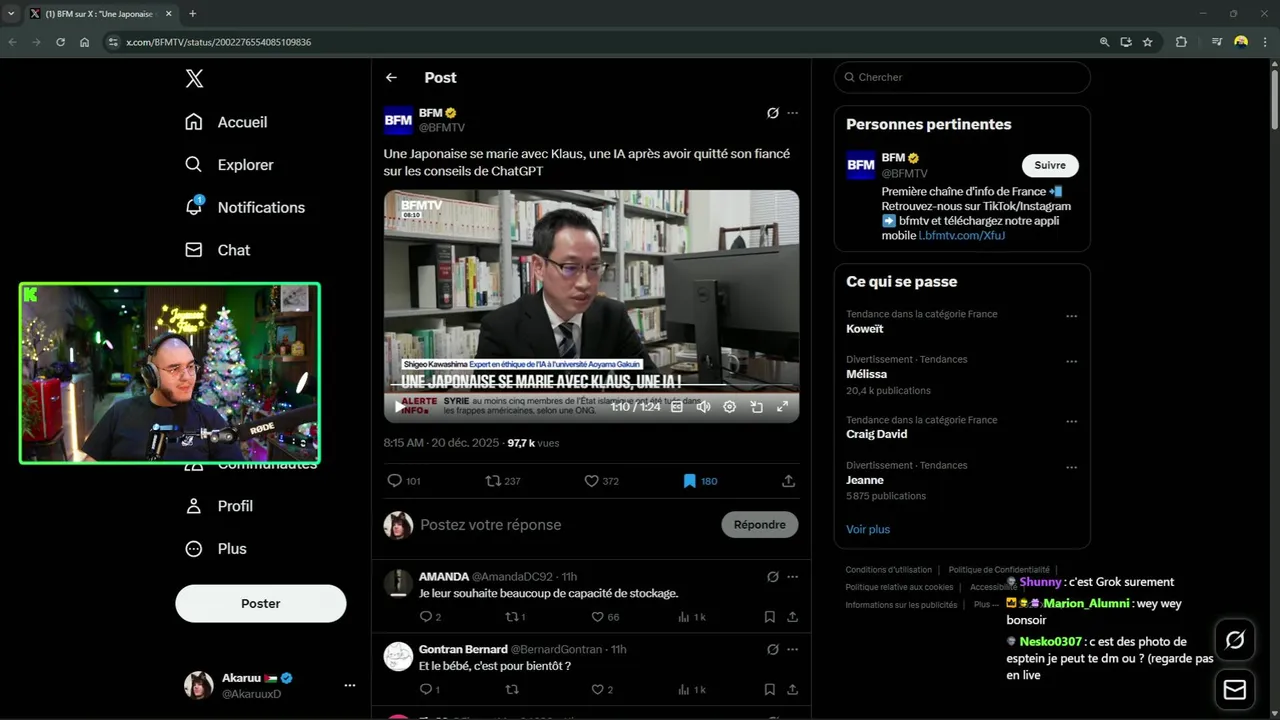
Task: Expand video to fullscreen
Action: (x=783, y=407)
